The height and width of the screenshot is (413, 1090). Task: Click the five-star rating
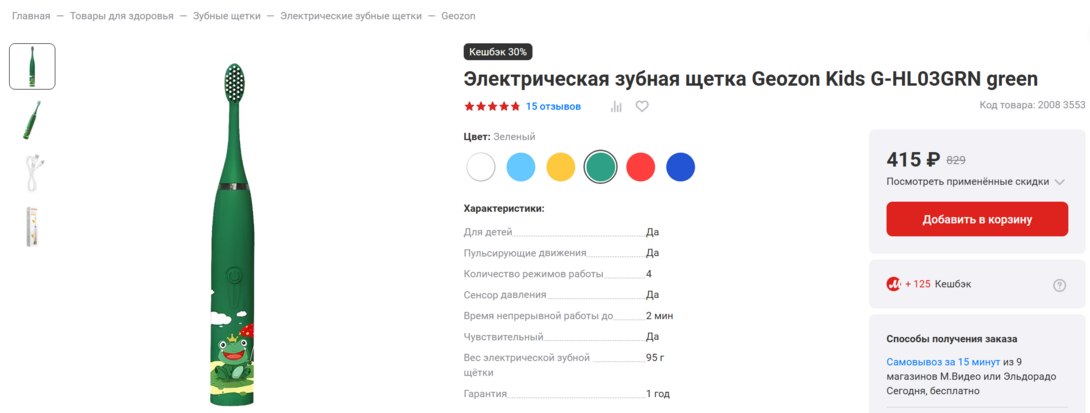click(492, 106)
